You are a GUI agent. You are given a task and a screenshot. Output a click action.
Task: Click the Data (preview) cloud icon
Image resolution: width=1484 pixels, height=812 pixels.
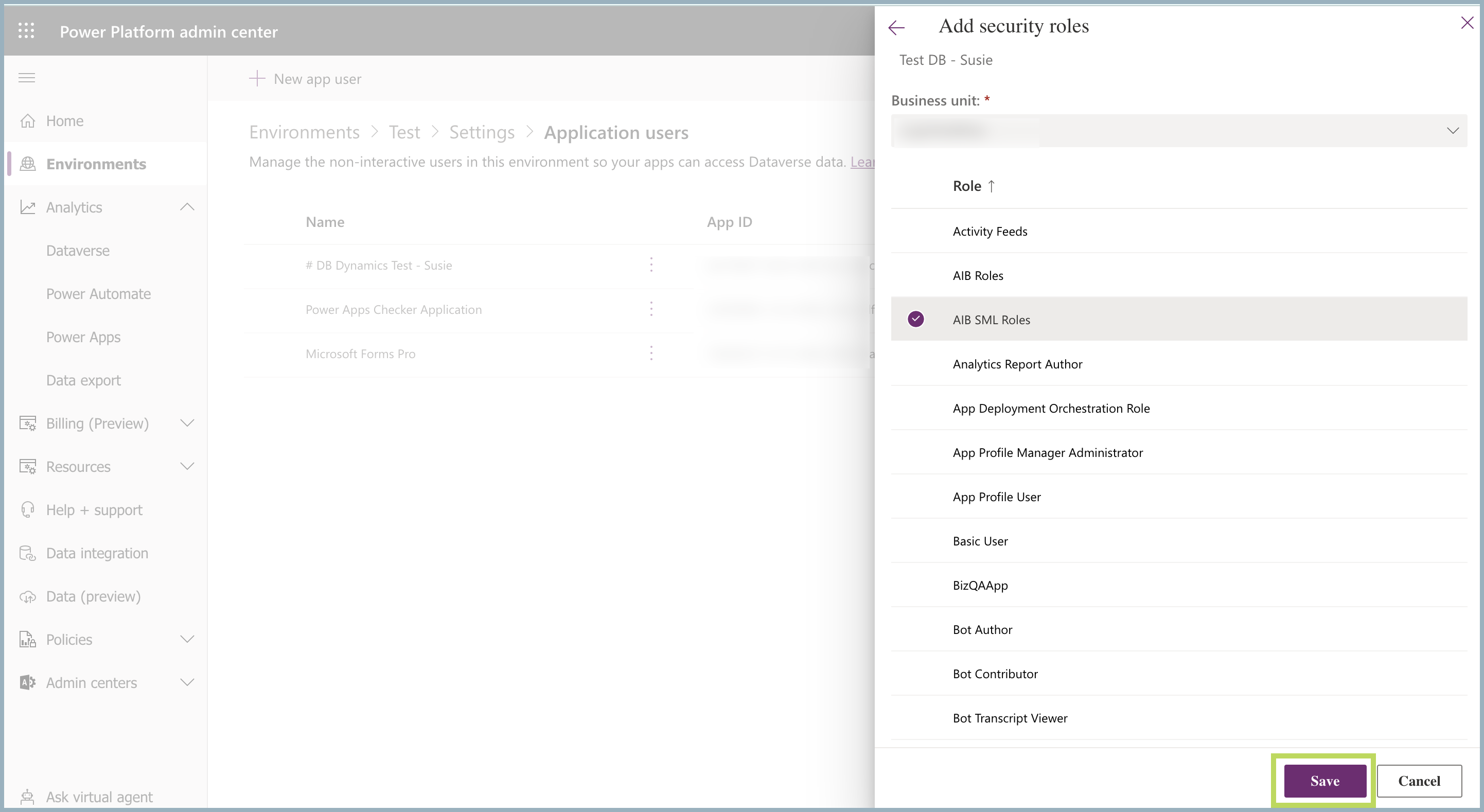(27, 596)
